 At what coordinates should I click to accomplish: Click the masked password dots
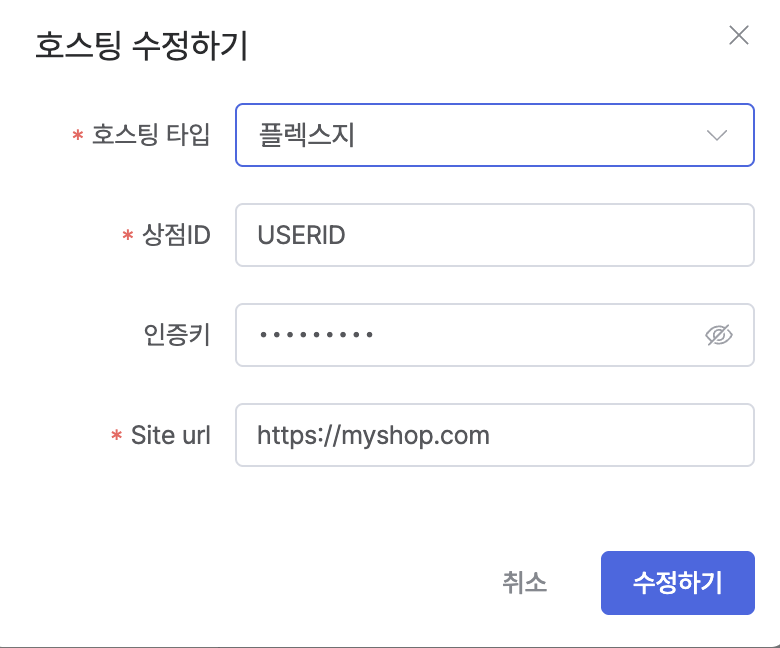click(x=316, y=335)
